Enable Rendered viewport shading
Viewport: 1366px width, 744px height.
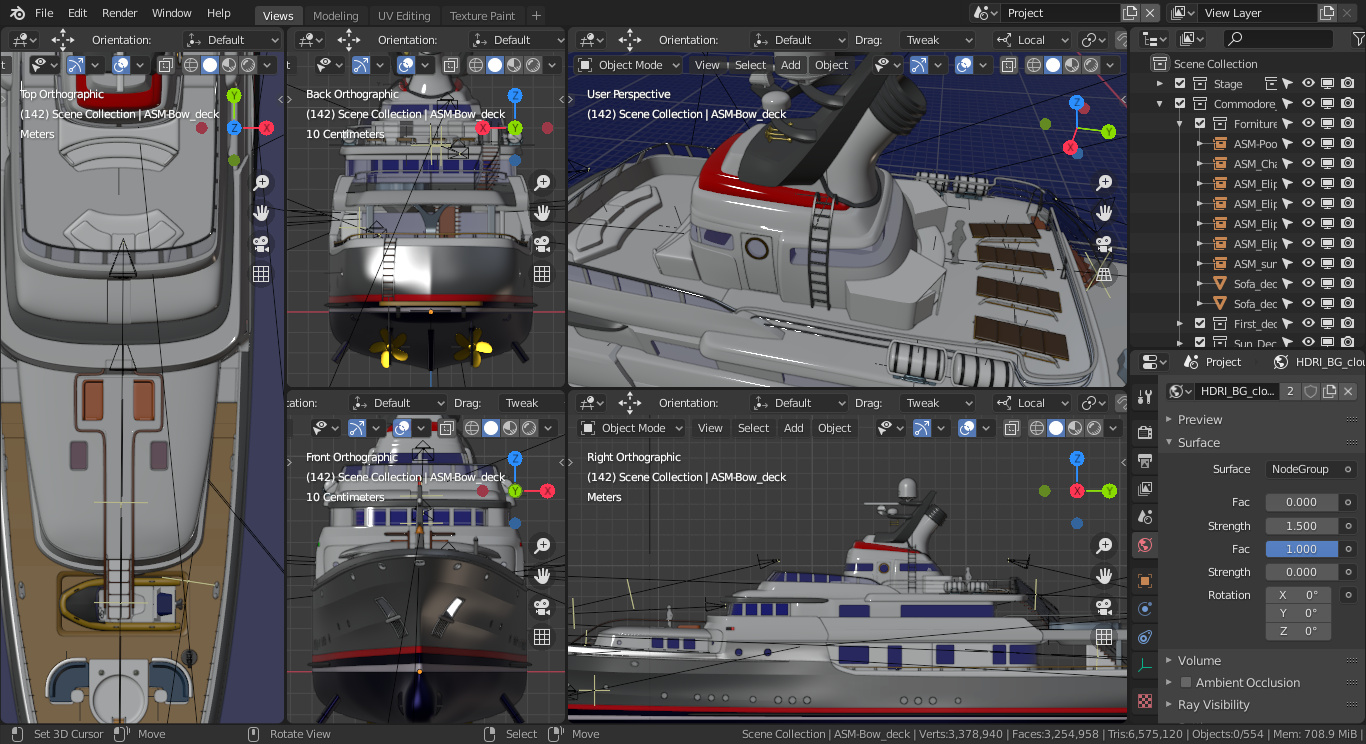(1091, 64)
